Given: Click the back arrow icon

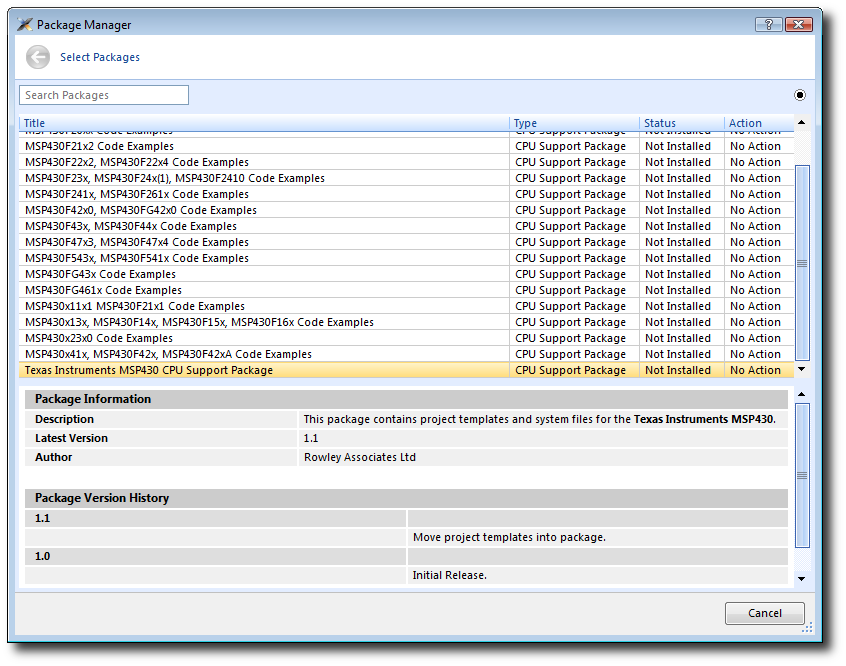Looking at the screenshot, I should coord(38,57).
